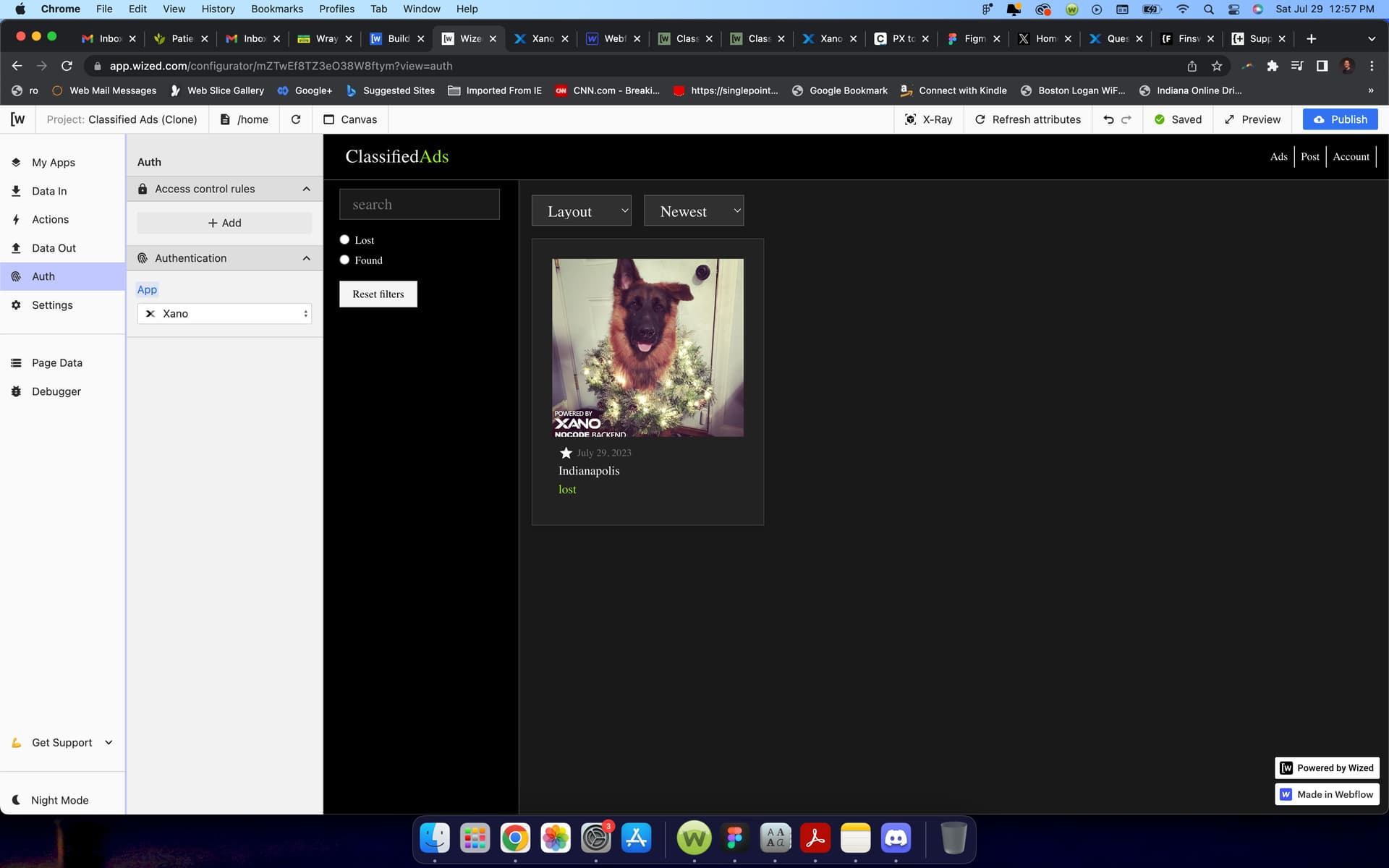Click the search input field

point(420,204)
